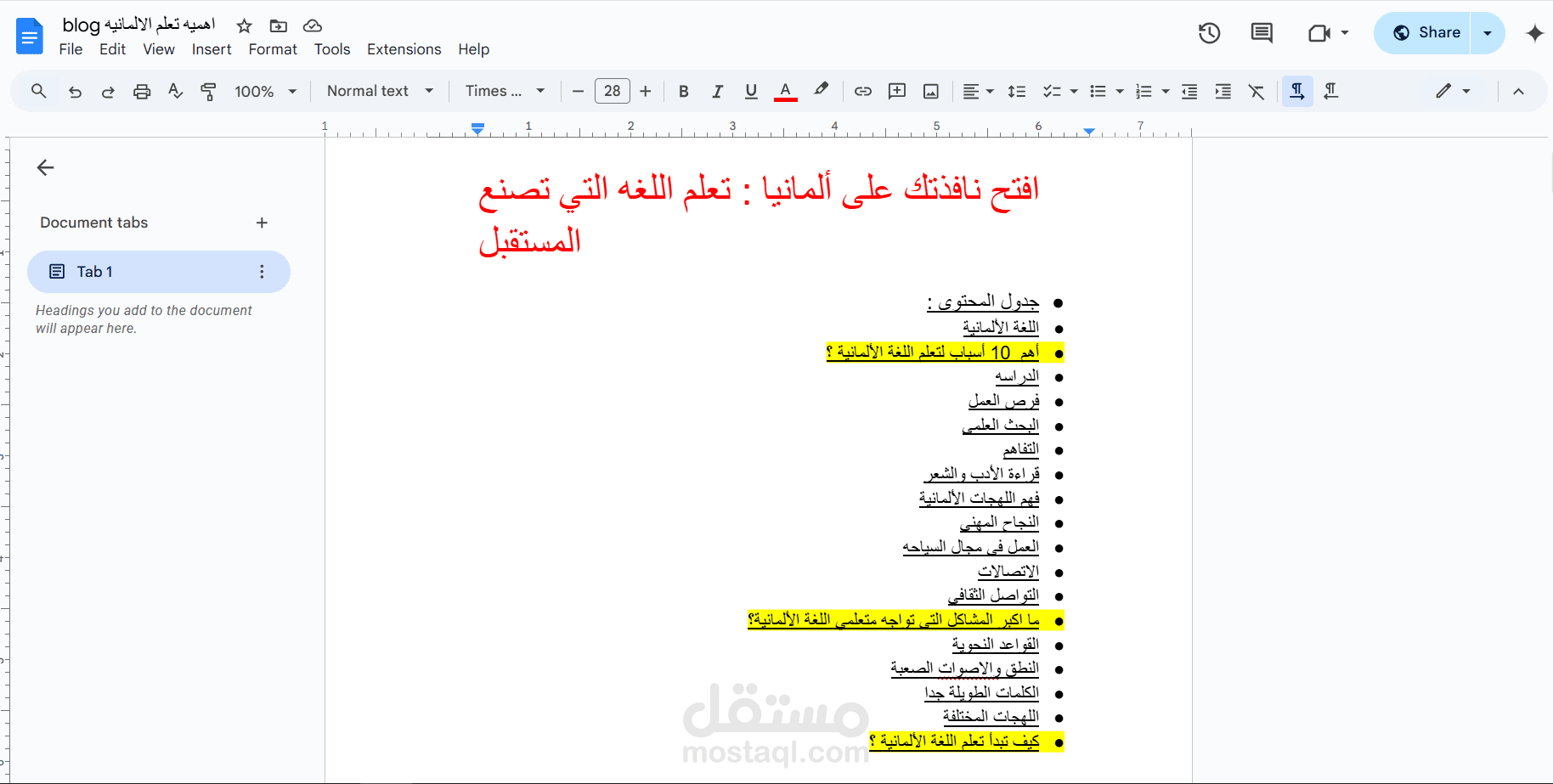Undo the last action
Viewport: 1553px width, 784px height.
click(75, 91)
